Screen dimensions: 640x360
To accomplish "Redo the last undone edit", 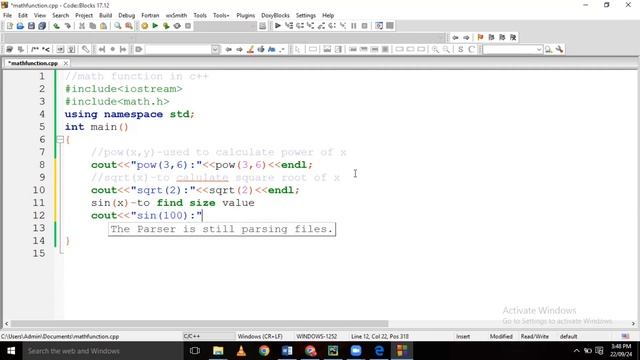I will pos(67,26).
